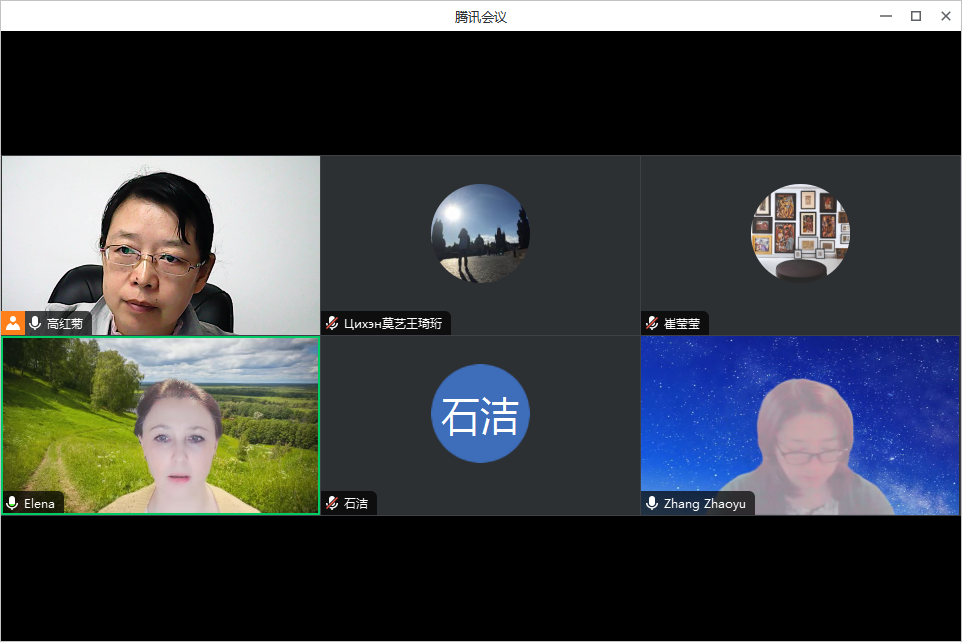The image size is (962, 642).
Task: Click the muted mic icon next to 石洁 label
Action: [x=332, y=503]
